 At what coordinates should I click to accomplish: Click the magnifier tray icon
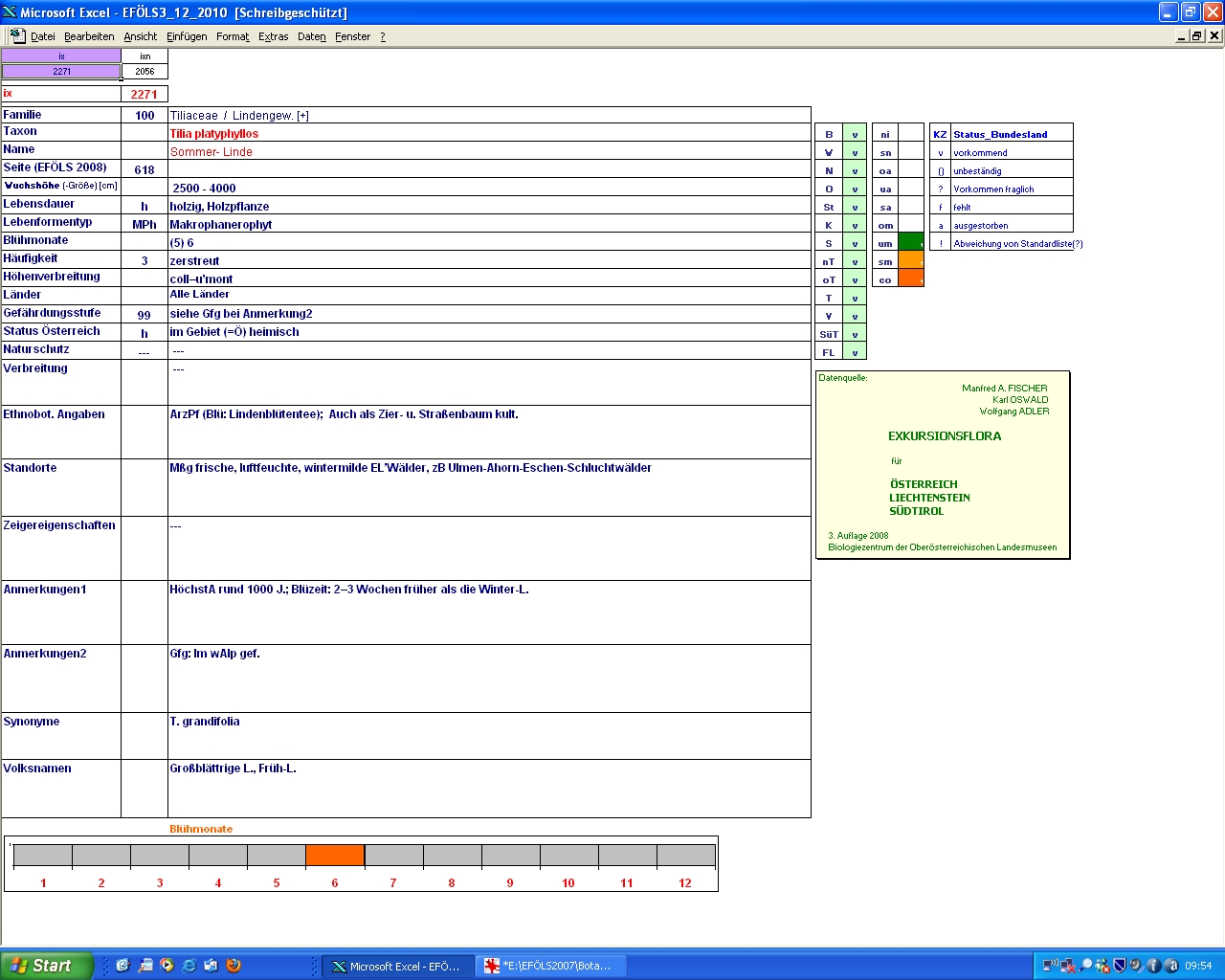pos(1085,966)
